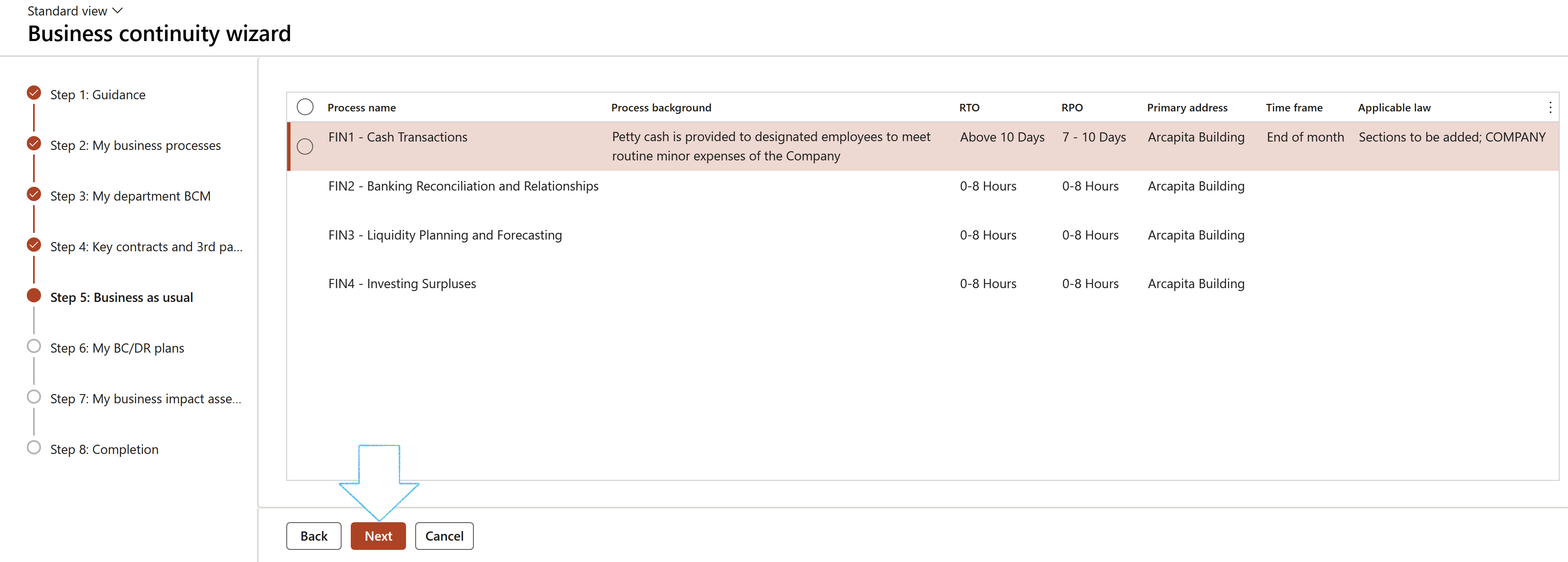This screenshot has height=562, width=1568.
Task: Click the Step 5 current step indicator dot
Action: pos(34,296)
